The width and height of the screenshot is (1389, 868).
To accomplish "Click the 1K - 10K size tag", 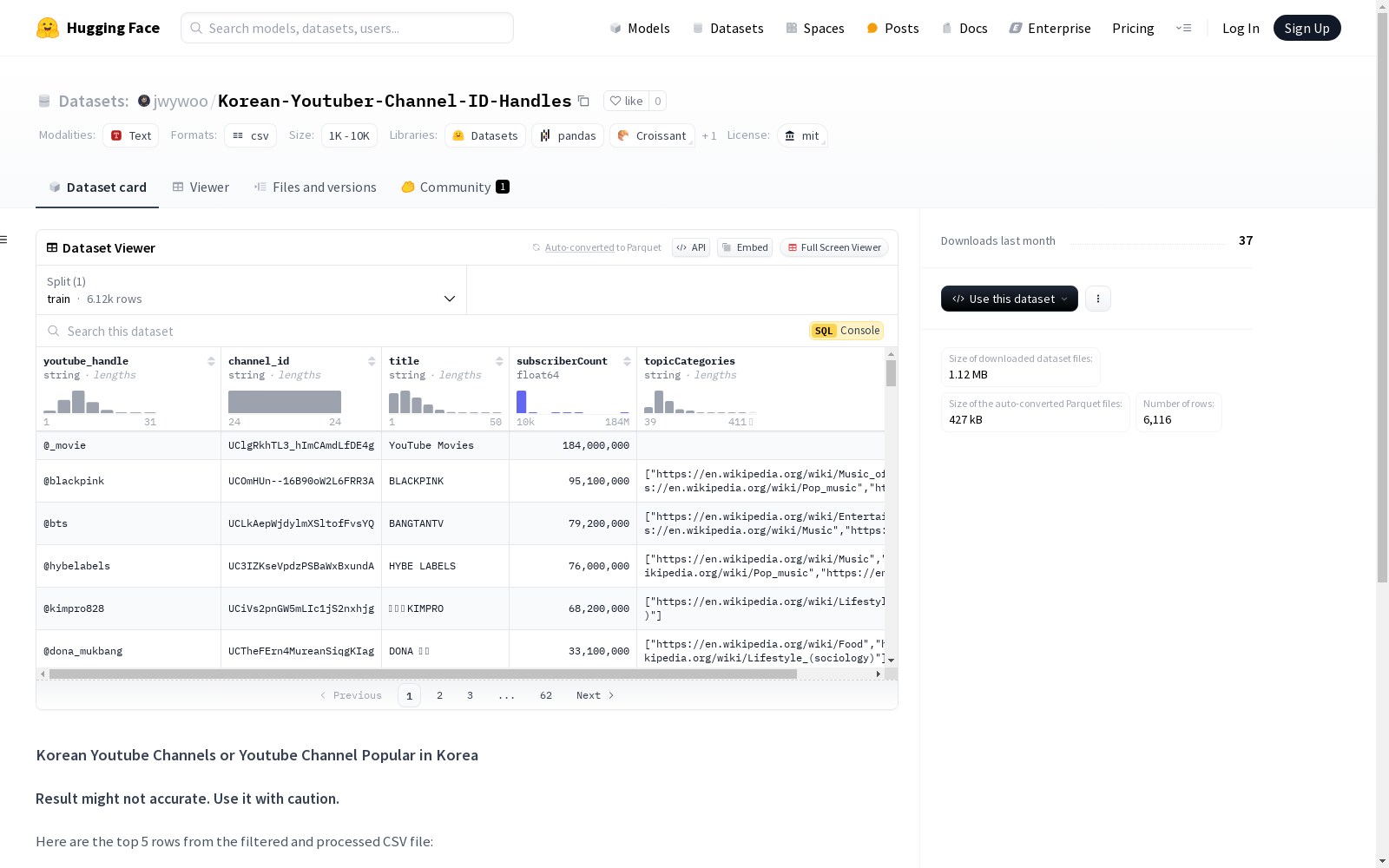I will pyautogui.click(x=349, y=135).
